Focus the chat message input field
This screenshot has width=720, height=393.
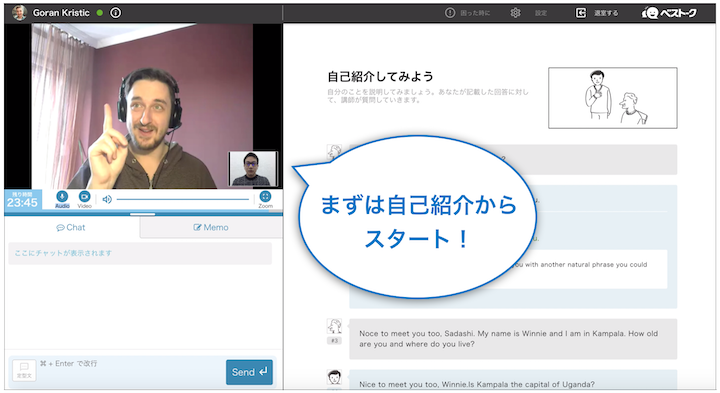pyautogui.click(x=131, y=371)
